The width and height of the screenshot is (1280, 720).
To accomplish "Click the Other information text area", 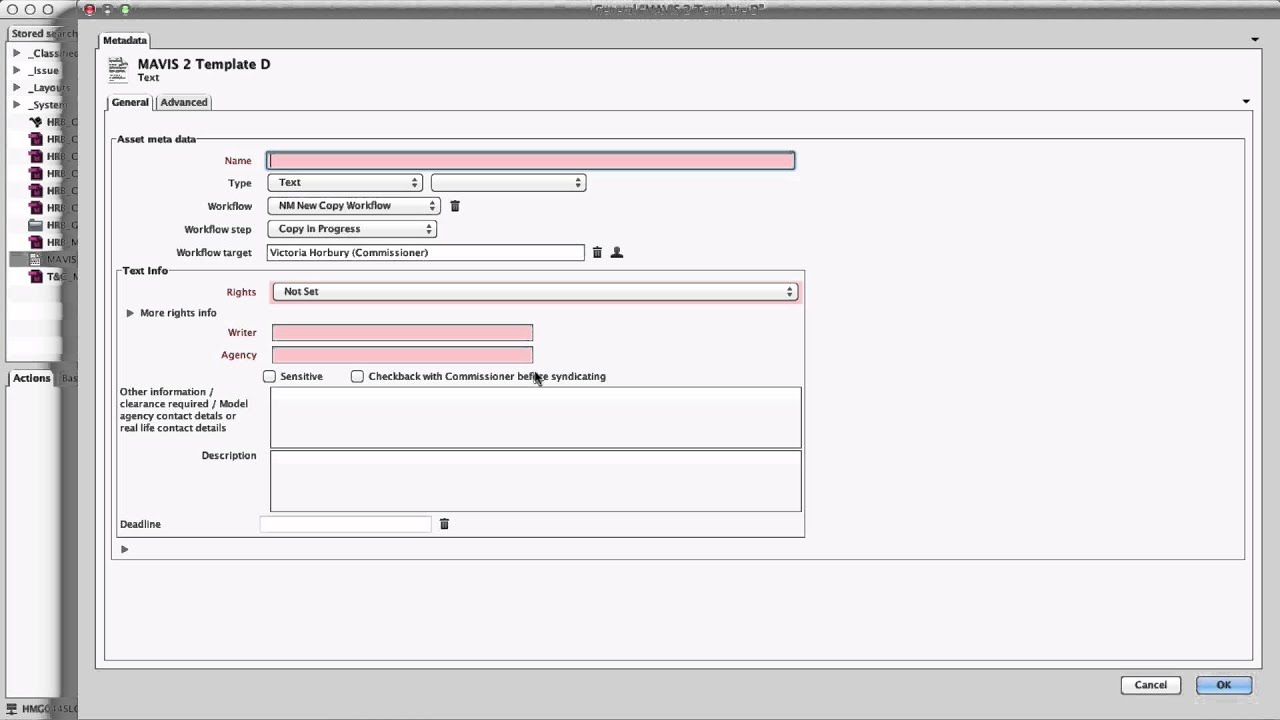I will [x=535, y=418].
